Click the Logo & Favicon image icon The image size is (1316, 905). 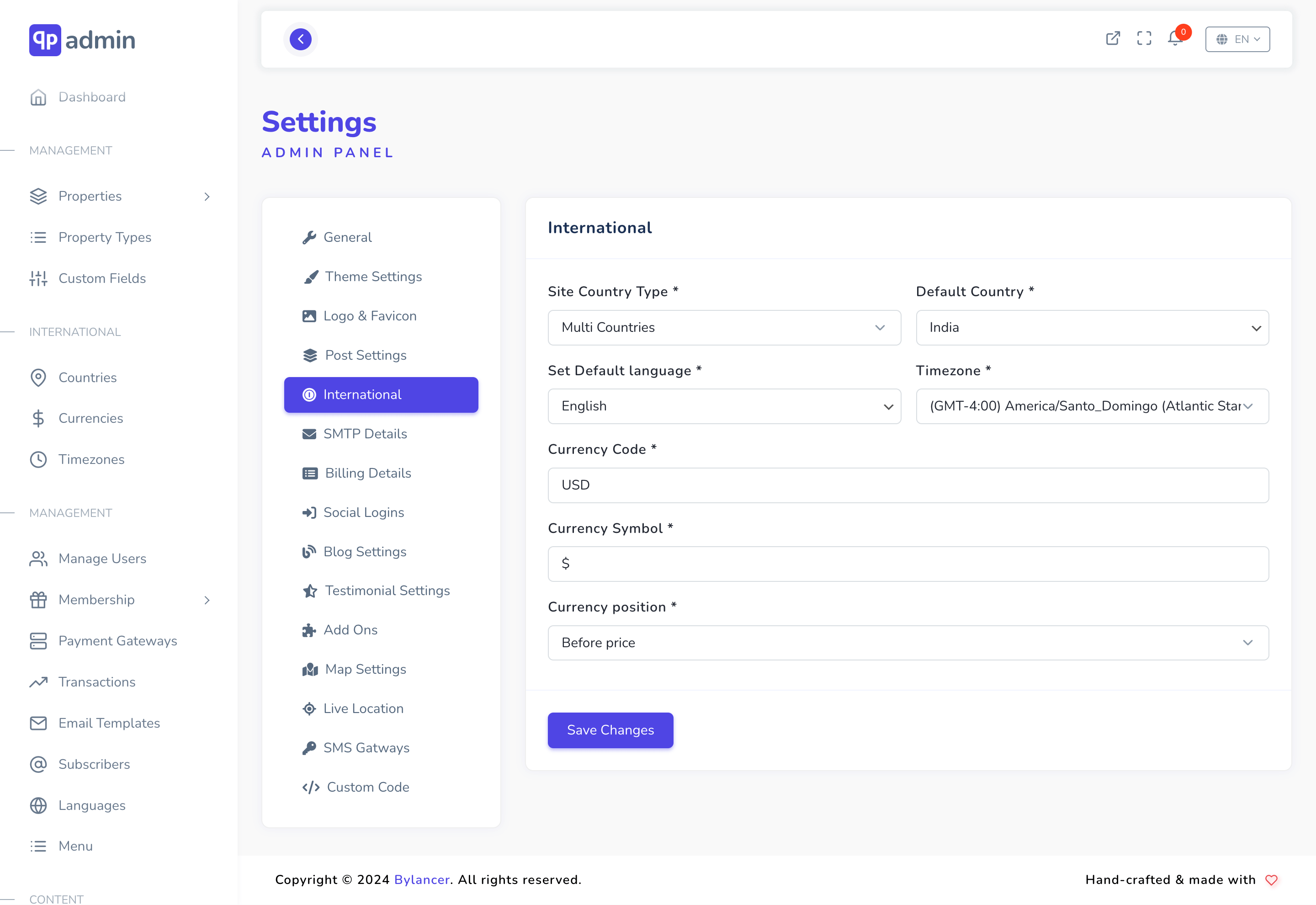(x=309, y=316)
